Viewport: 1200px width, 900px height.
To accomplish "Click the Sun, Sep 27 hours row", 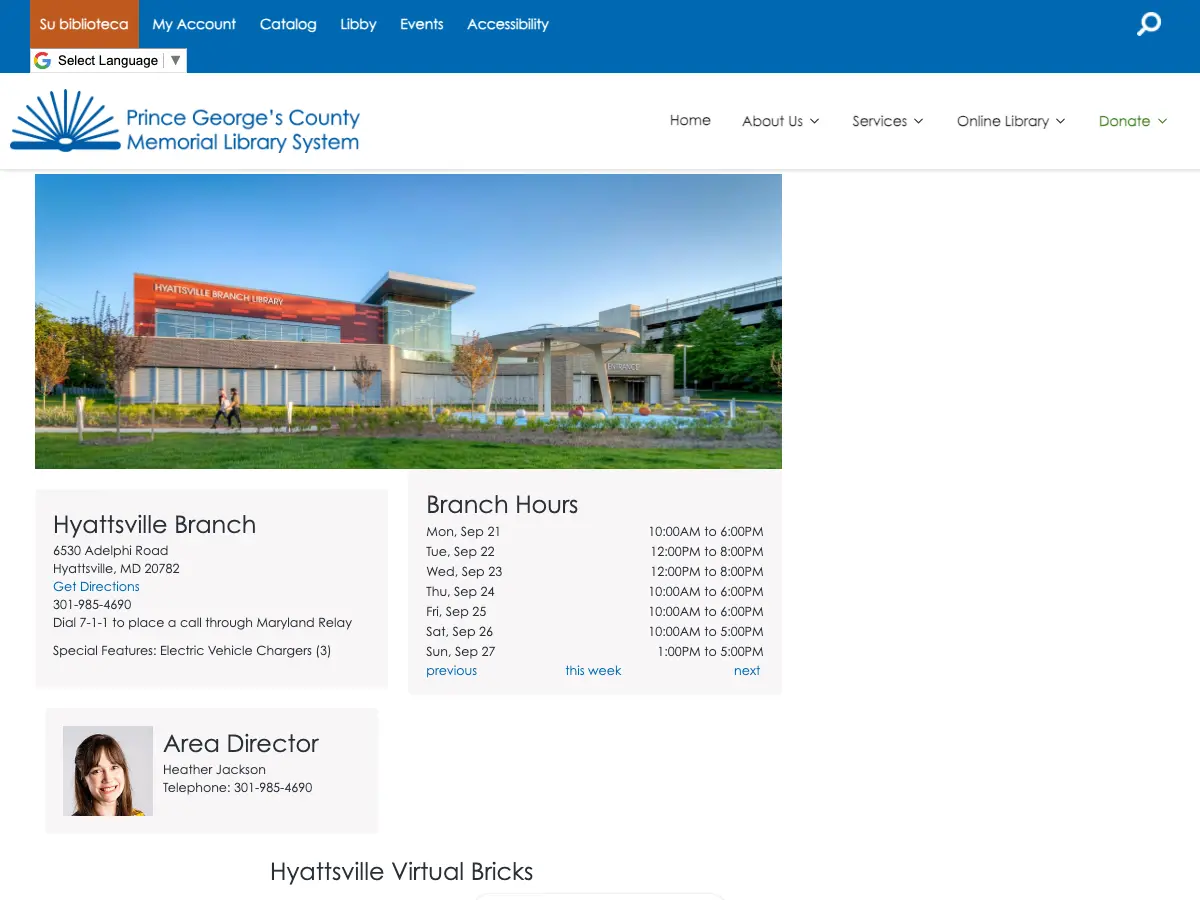I will (595, 652).
